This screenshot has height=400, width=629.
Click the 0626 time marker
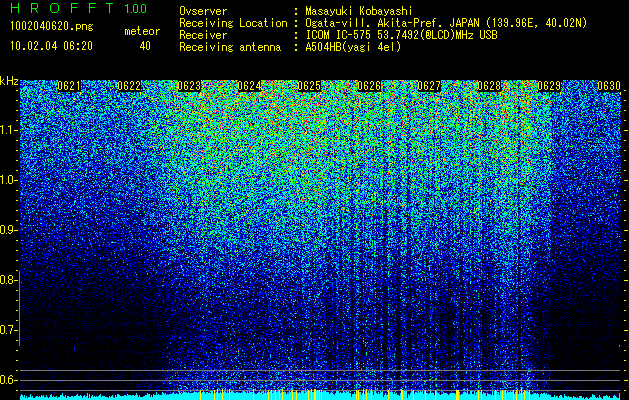pyautogui.click(x=369, y=86)
